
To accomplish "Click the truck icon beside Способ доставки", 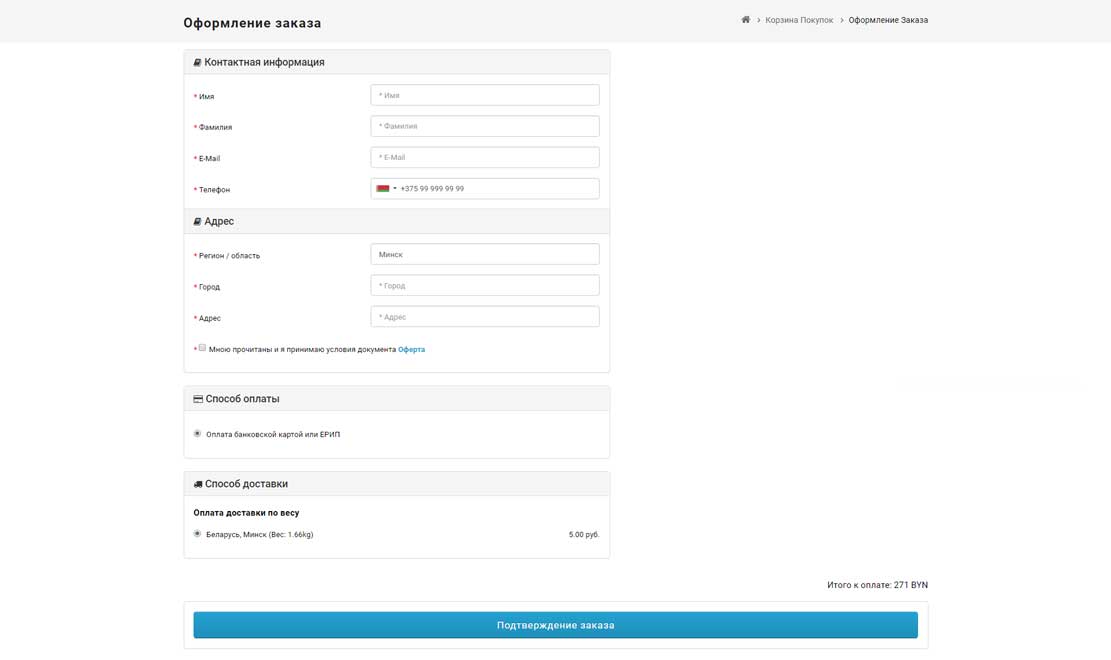I will point(198,484).
